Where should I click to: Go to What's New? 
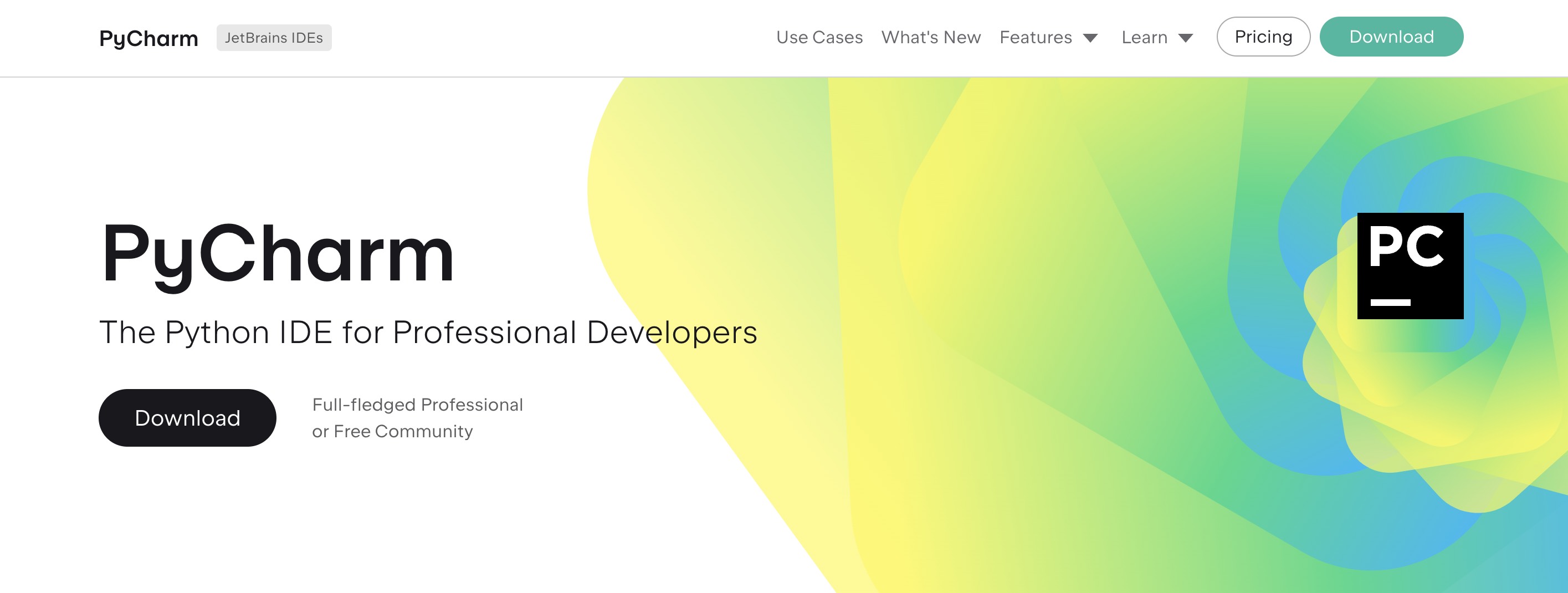click(931, 38)
